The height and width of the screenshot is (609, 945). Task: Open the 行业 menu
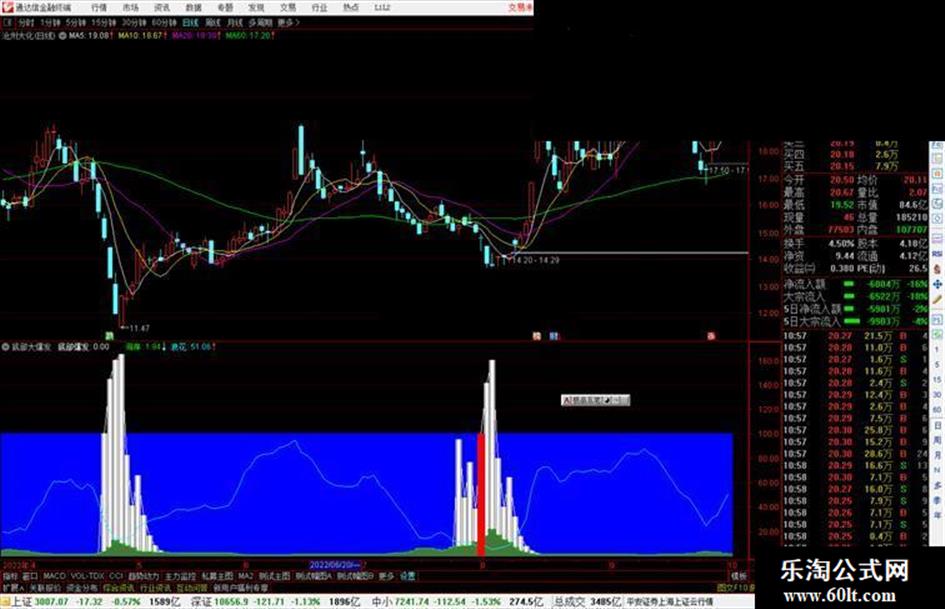tap(319, 7)
